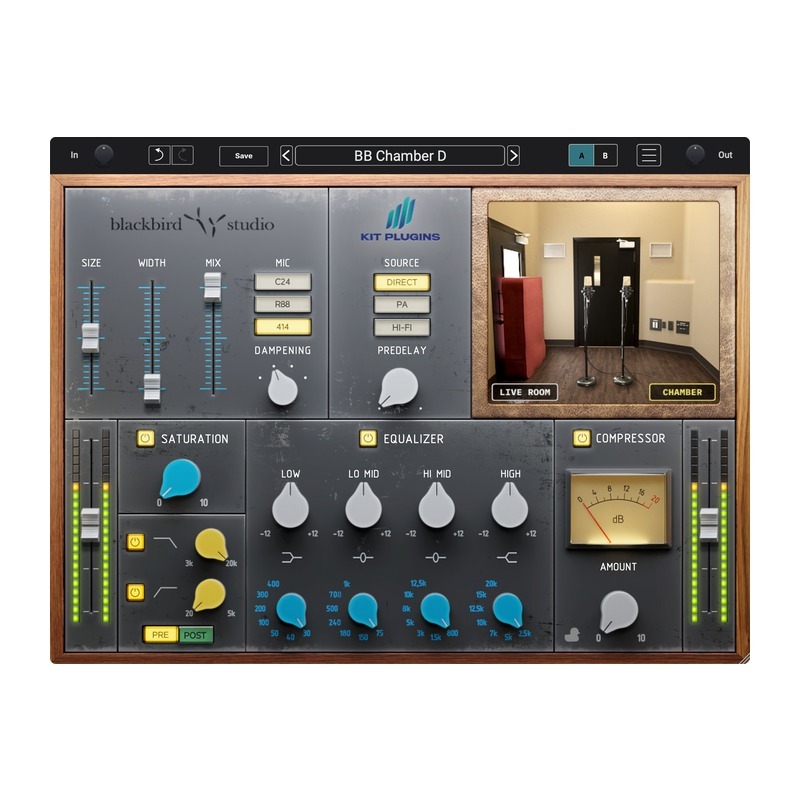The image size is (800, 800).
Task: Toggle high-pass filter power button
Action: click(x=135, y=592)
